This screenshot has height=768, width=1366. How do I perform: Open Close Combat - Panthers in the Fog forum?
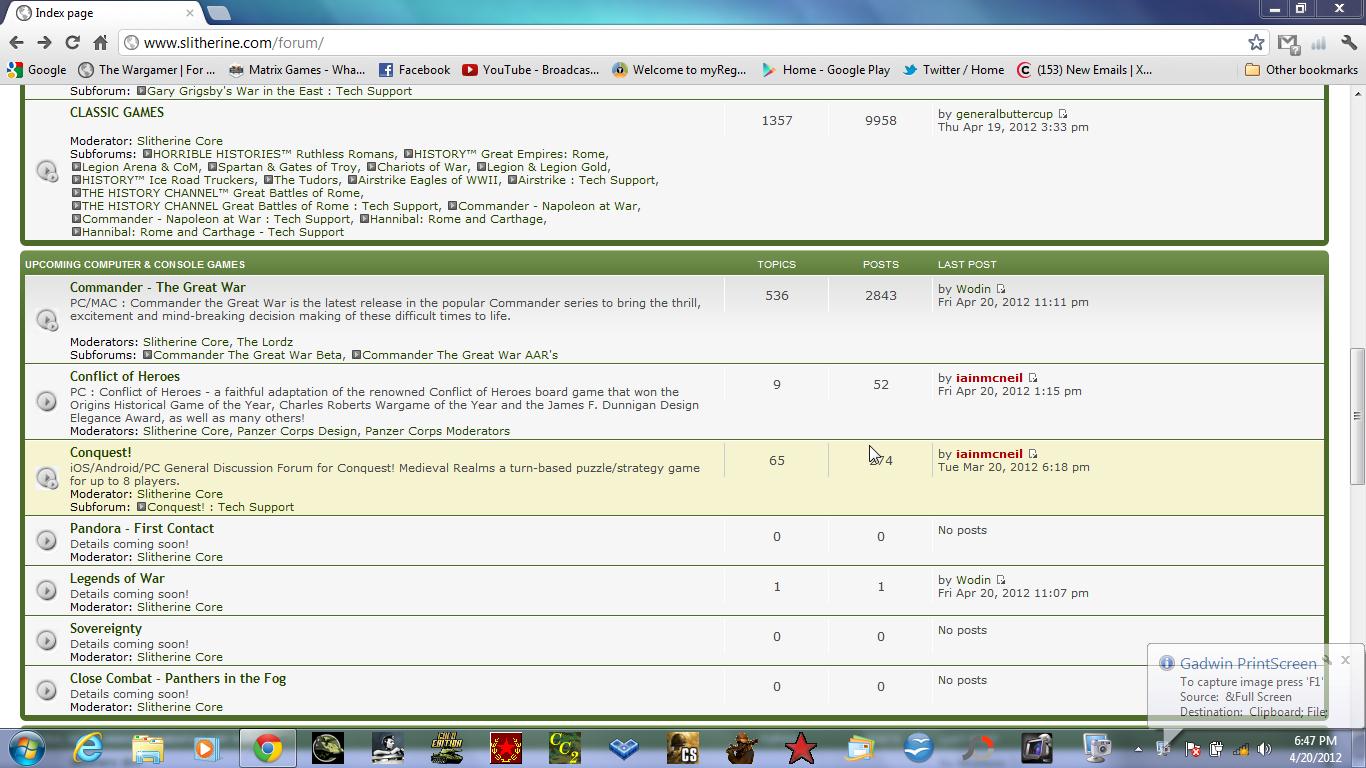tap(178, 678)
